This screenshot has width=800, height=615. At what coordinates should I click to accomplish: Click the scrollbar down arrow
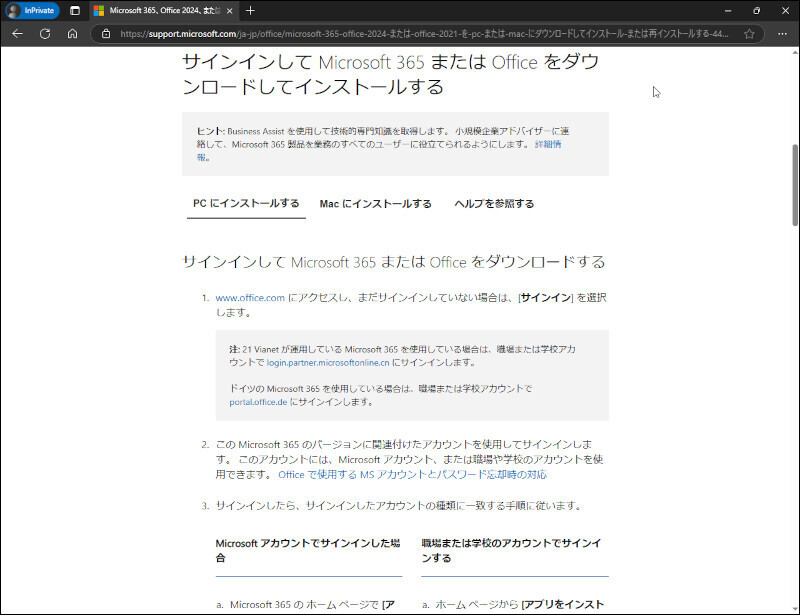click(x=795, y=609)
